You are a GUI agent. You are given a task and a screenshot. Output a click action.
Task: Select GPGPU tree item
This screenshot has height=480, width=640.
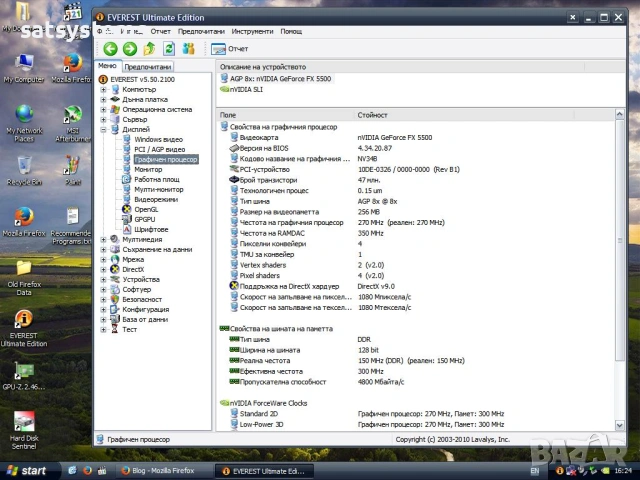[144, 220]
